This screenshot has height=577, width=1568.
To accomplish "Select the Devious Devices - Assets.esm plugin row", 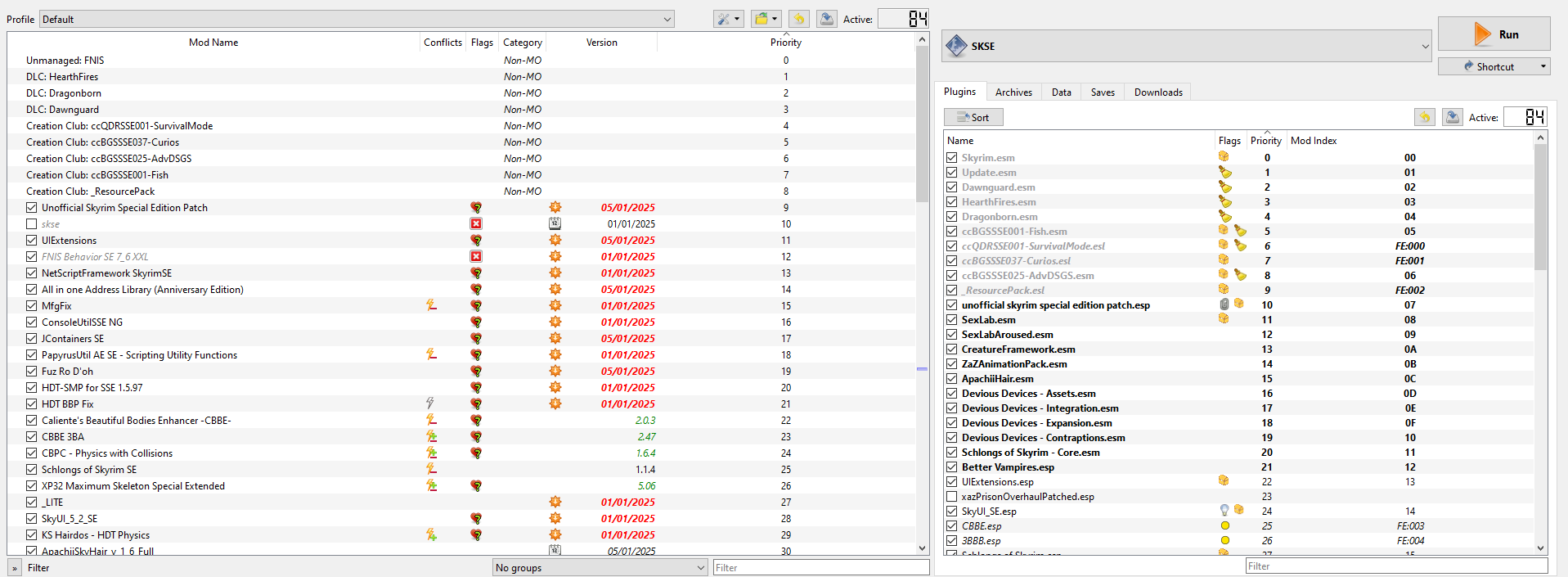I will [1238, 393].
